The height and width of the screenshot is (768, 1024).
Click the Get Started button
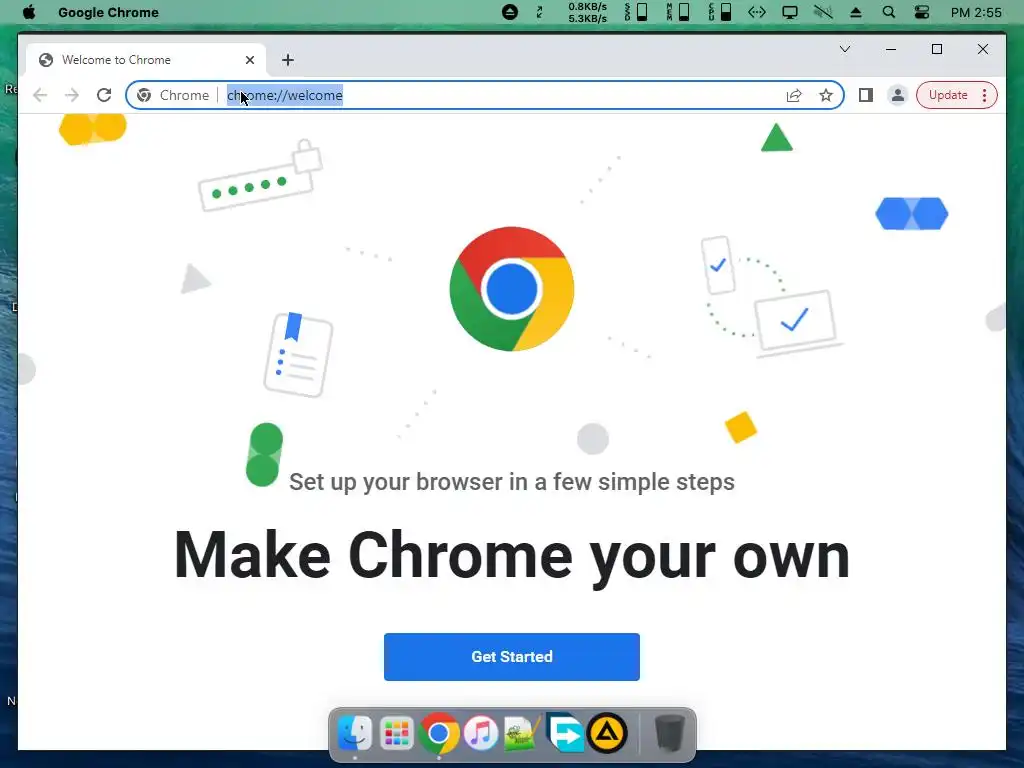(512, 657)
